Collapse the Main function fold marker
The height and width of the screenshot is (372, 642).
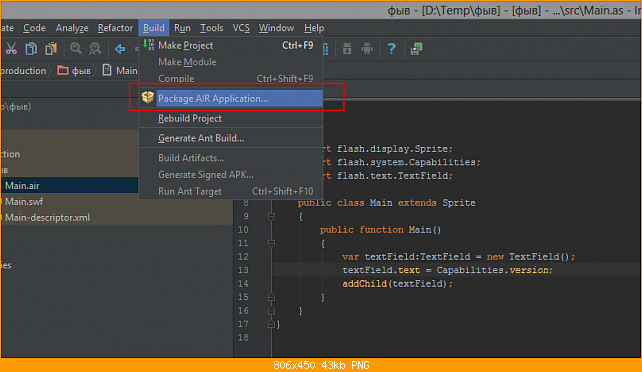pos(271,243)
